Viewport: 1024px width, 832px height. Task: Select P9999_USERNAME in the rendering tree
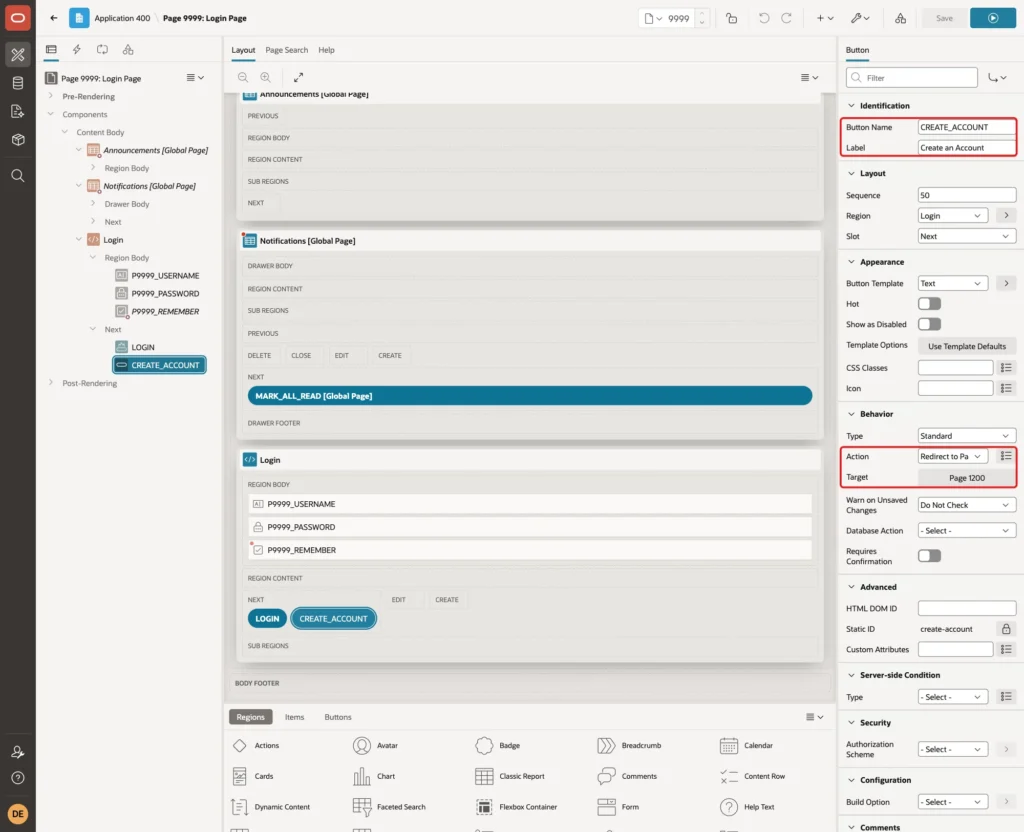[165, 276]
